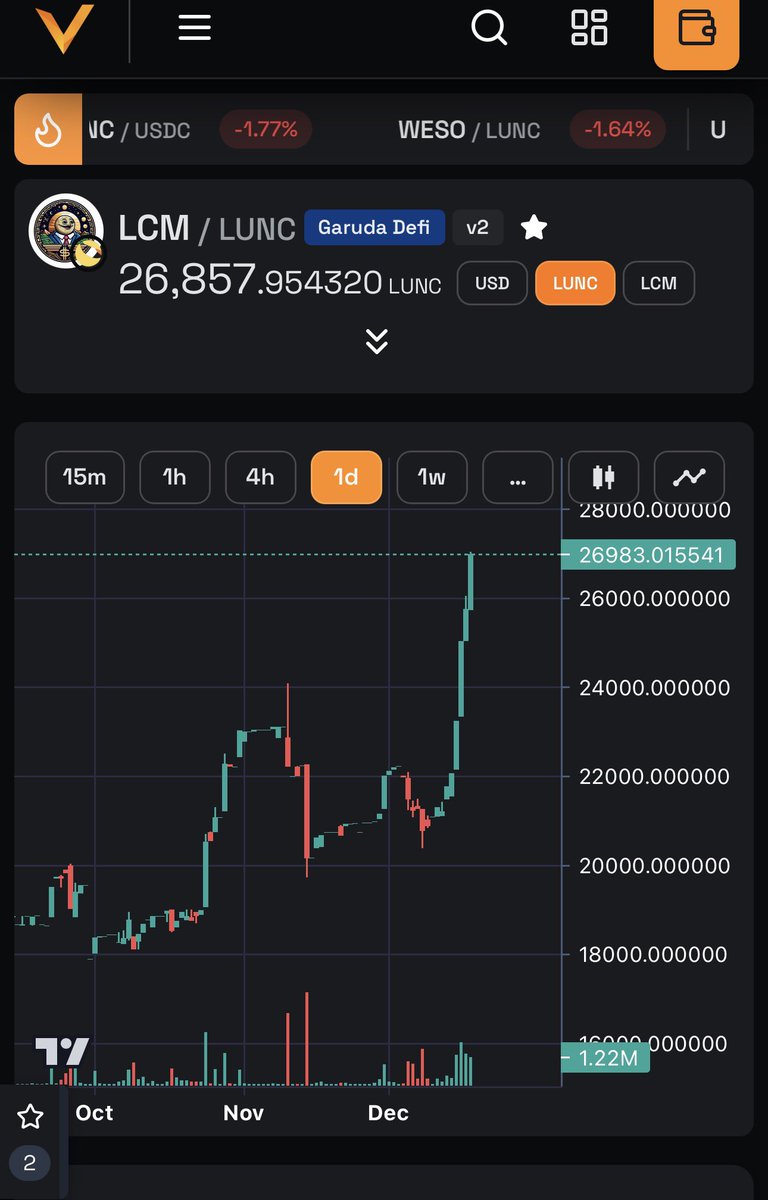The image size is (768, 1200).
Task: Tap the 26,857.954320 price value
Action: tap(250, 280)
